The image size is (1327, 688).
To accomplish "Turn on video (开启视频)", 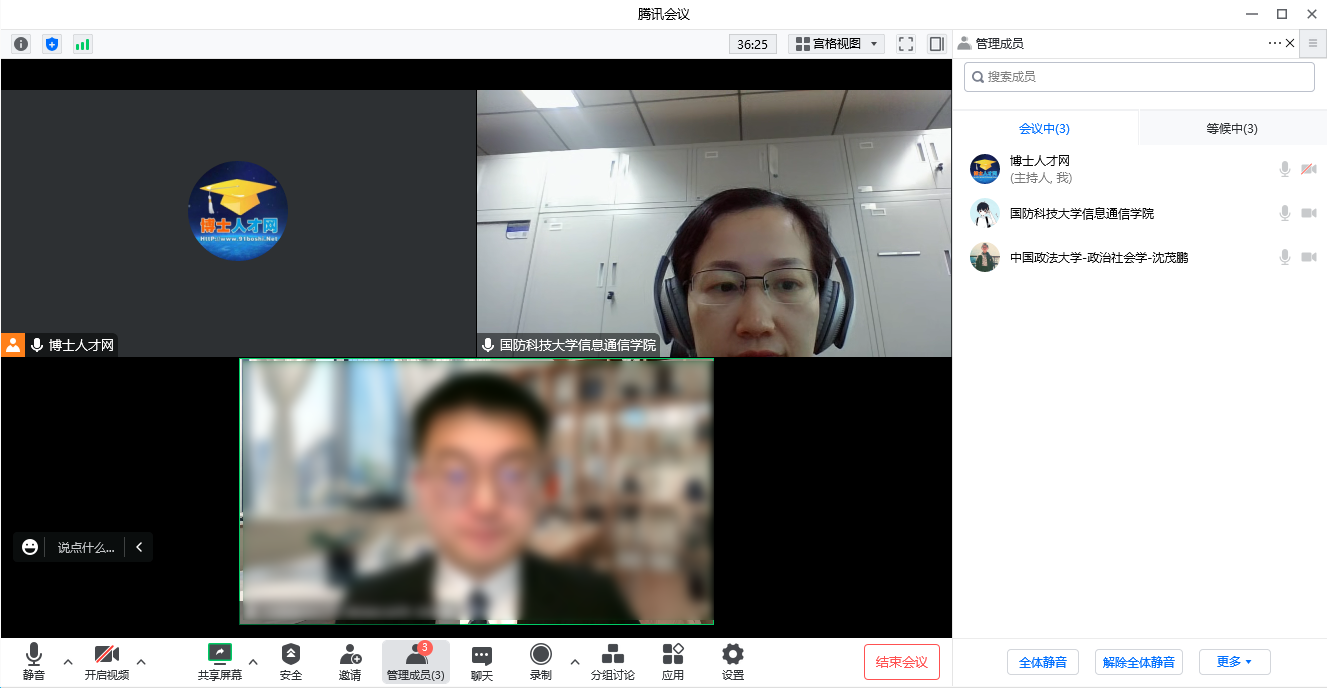I will 107,662.
